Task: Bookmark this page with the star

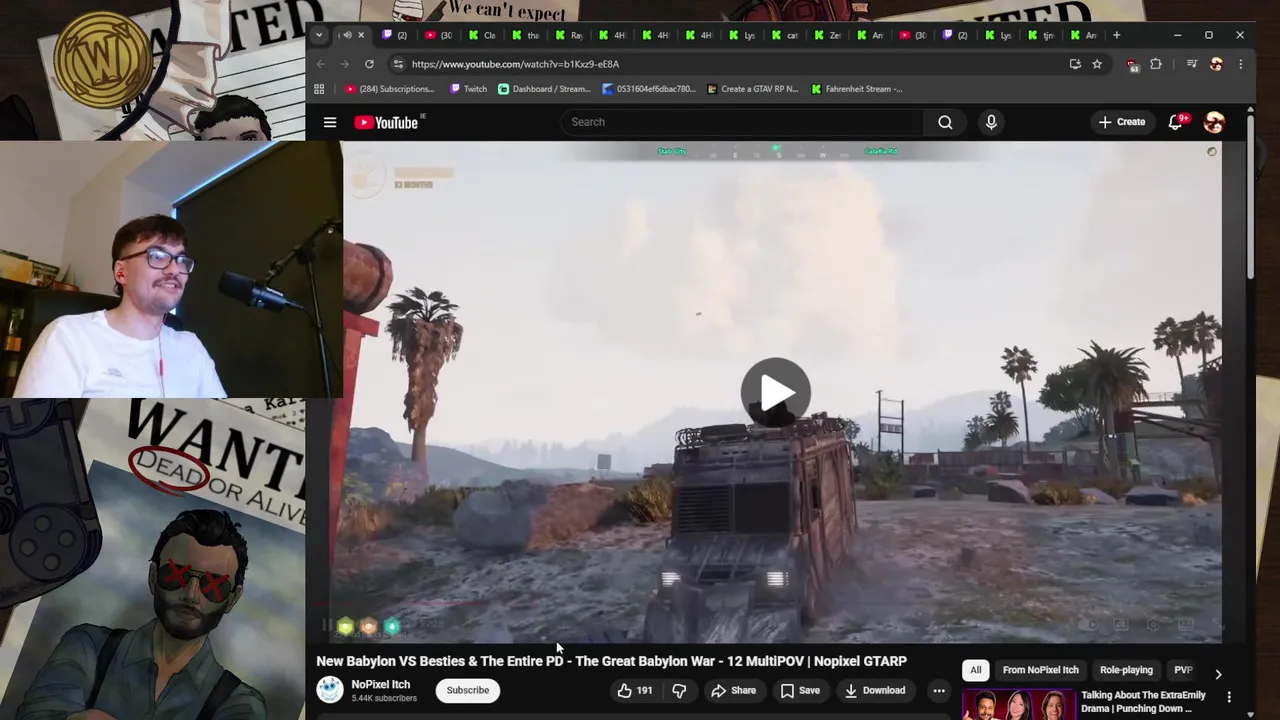Action: tap(1097, 64)
